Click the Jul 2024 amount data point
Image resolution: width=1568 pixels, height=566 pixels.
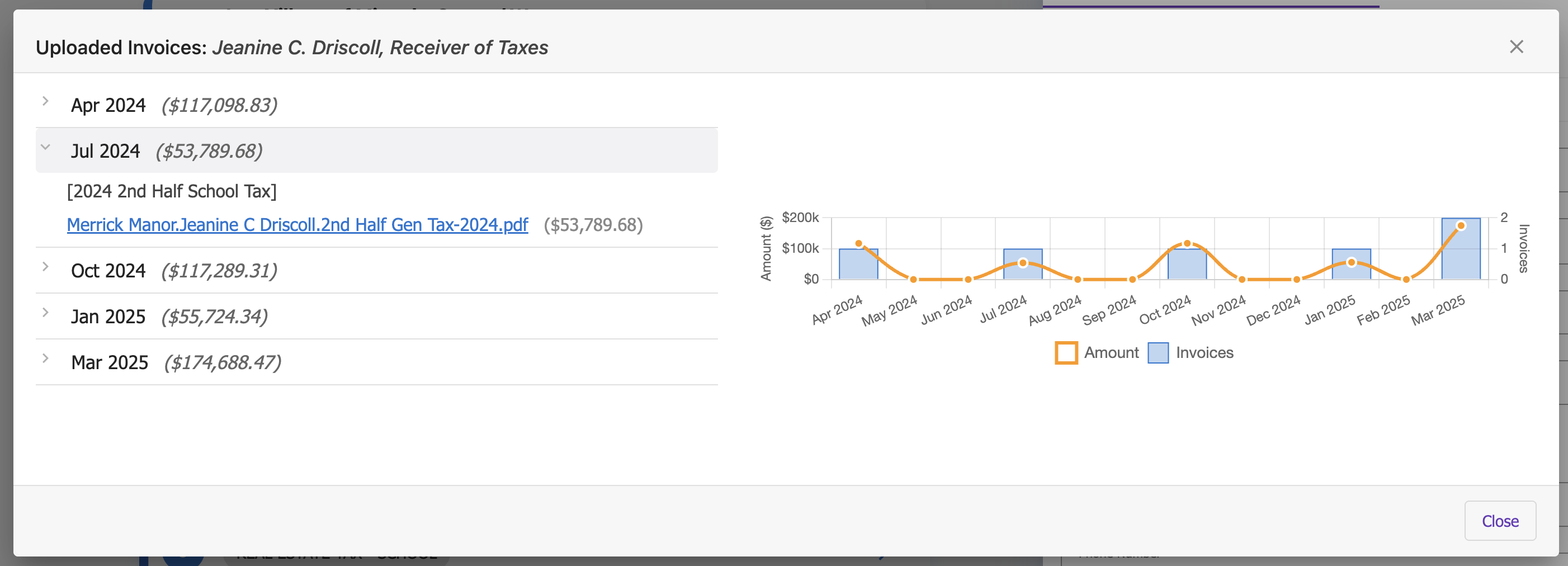[1023, 263]
